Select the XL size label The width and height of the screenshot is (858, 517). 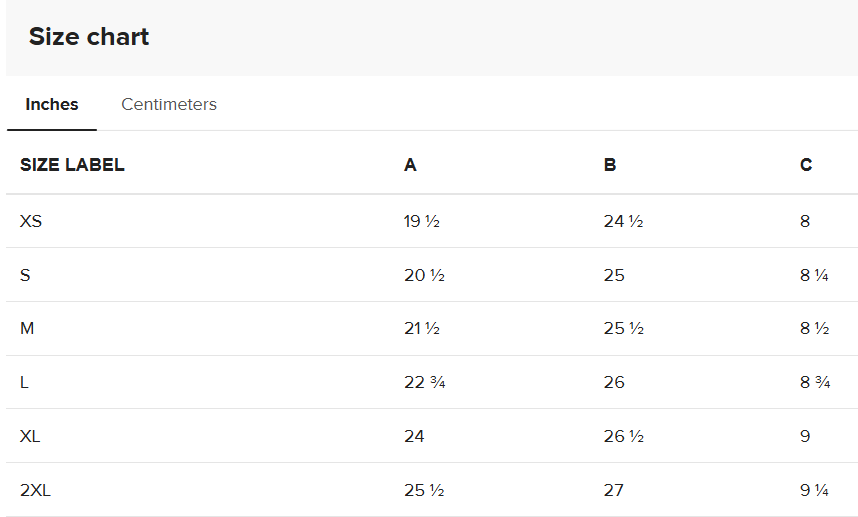click(30, 436)
